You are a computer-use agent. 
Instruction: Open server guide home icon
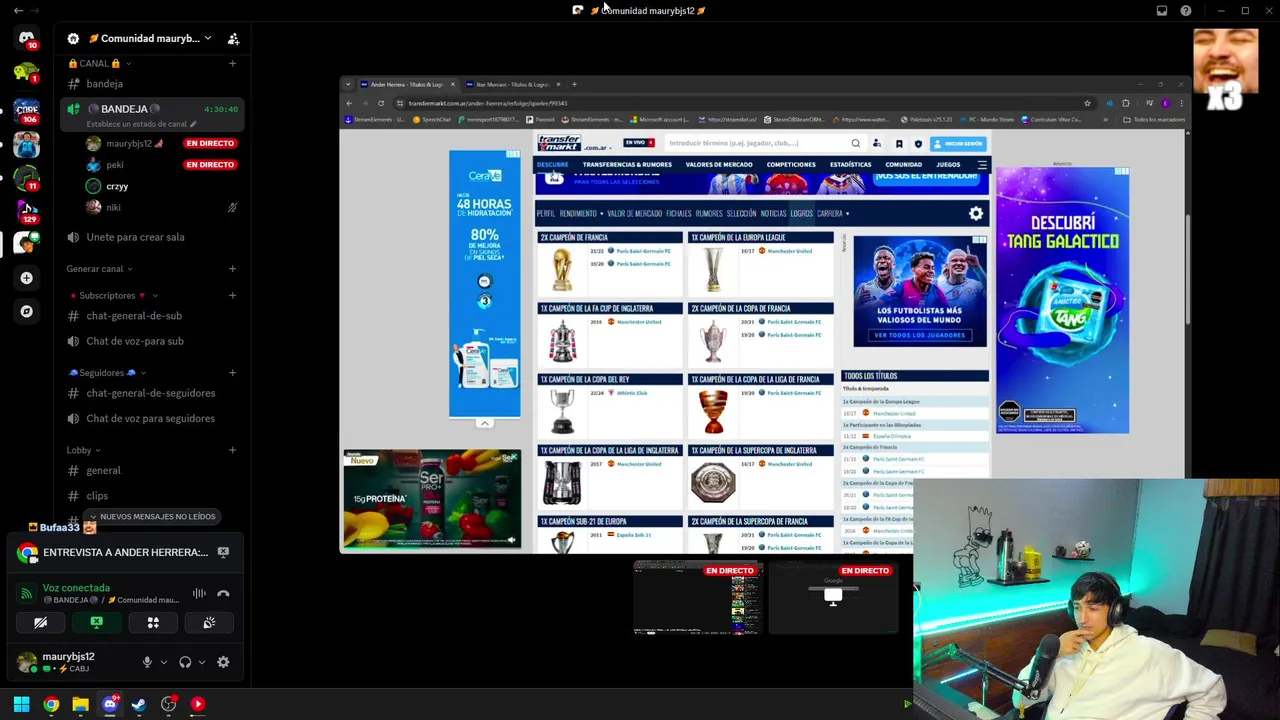click(x=73, y=38)
